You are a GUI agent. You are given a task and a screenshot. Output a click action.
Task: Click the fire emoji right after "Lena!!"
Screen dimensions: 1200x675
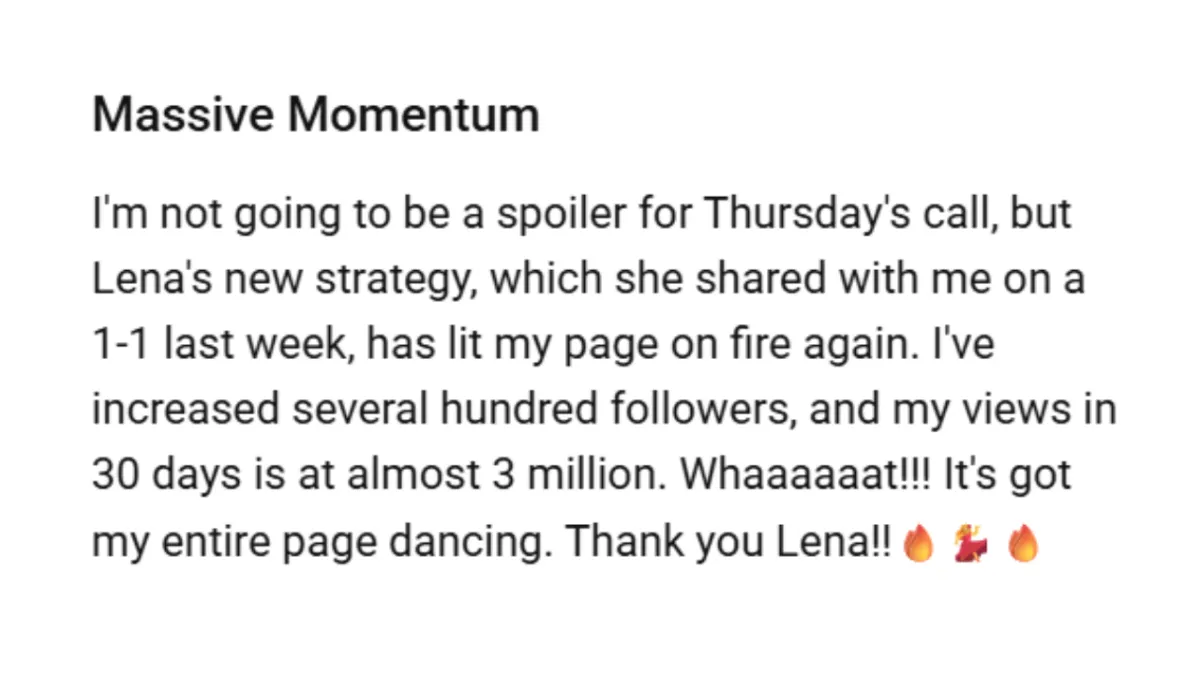pos(916,545)
